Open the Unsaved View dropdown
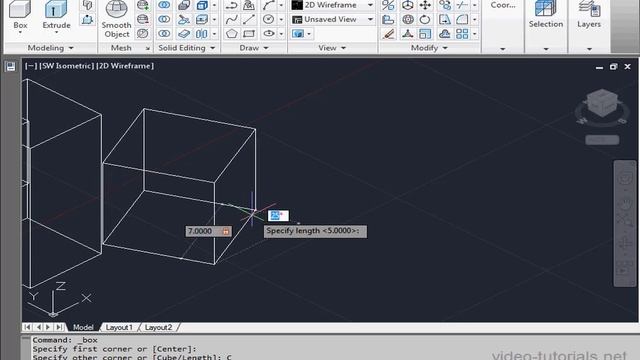640x360 pixels. point(370,19)
